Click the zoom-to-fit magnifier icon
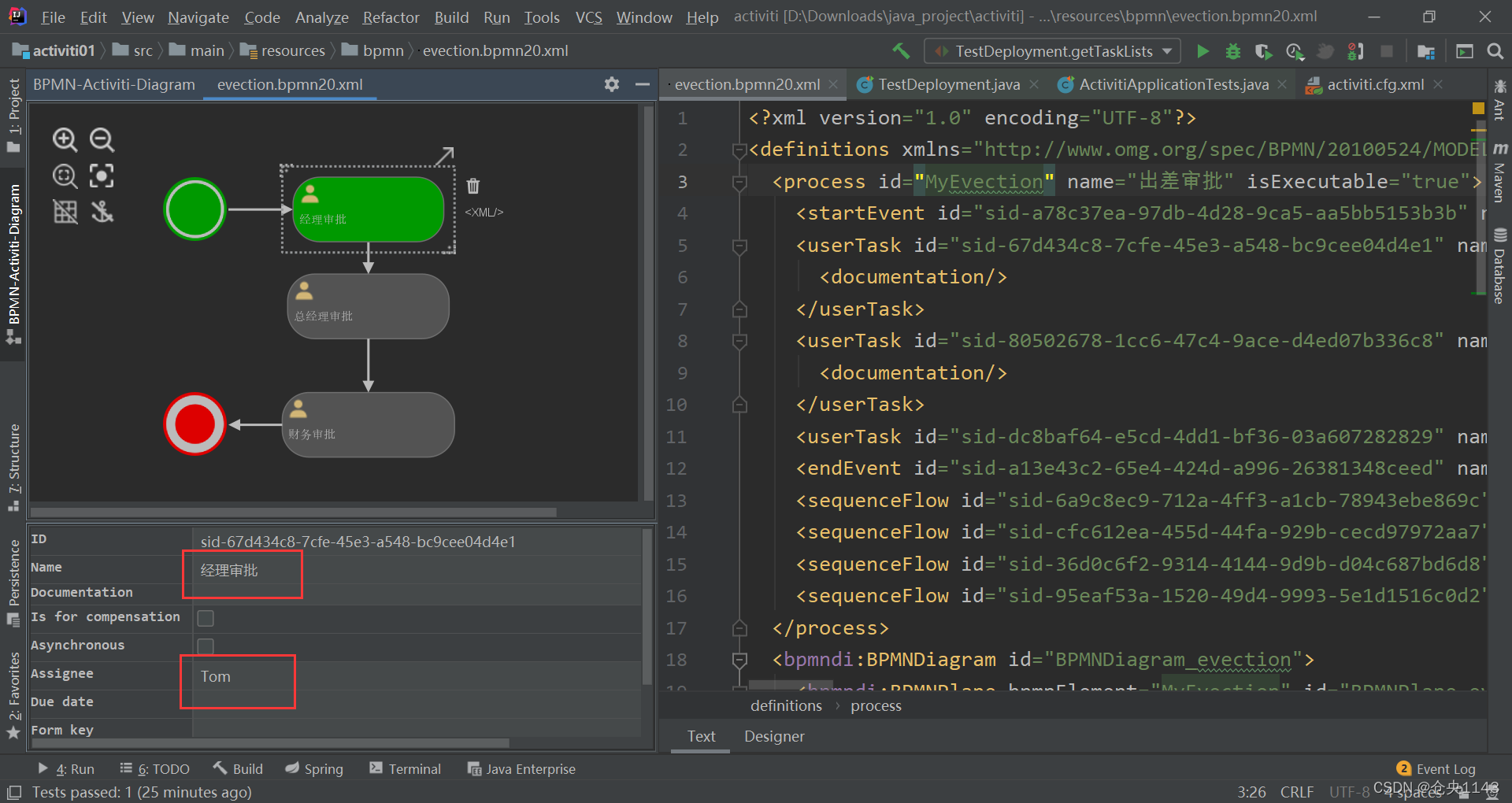 tap(65, 176)
